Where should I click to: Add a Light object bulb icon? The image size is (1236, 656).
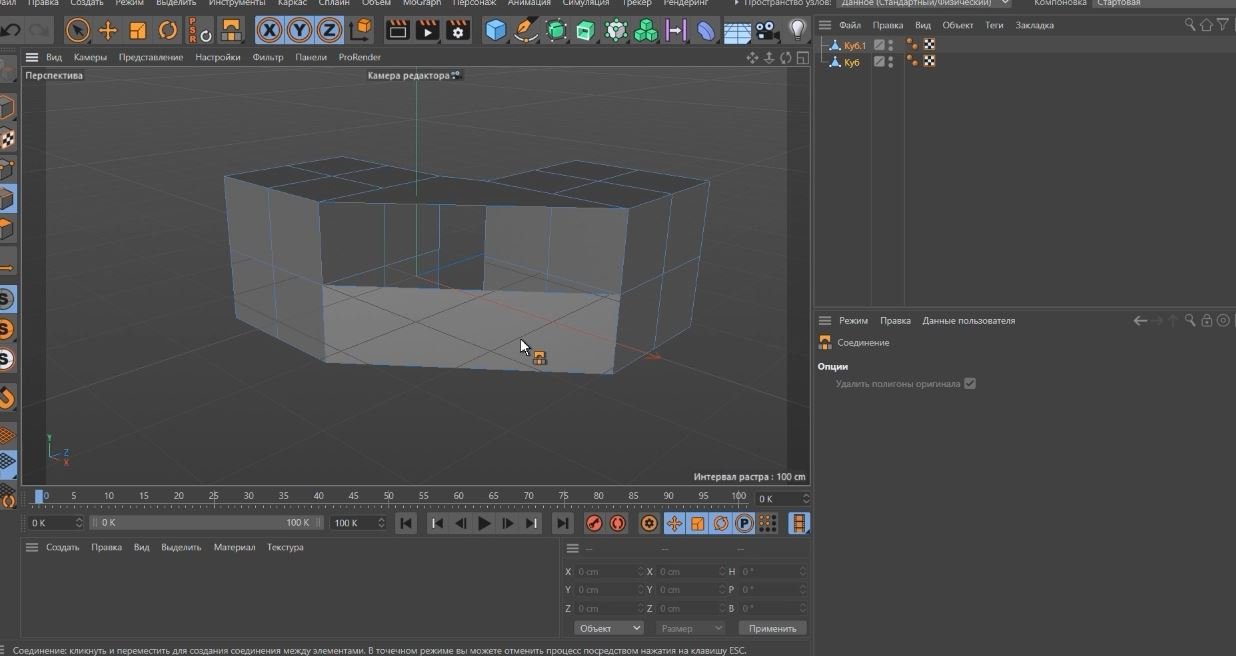pyautogui.click(x=797, y=31)
